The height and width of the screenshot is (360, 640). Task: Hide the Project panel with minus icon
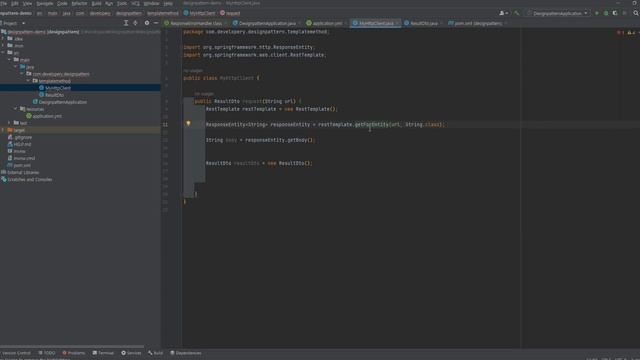(156, 23)
